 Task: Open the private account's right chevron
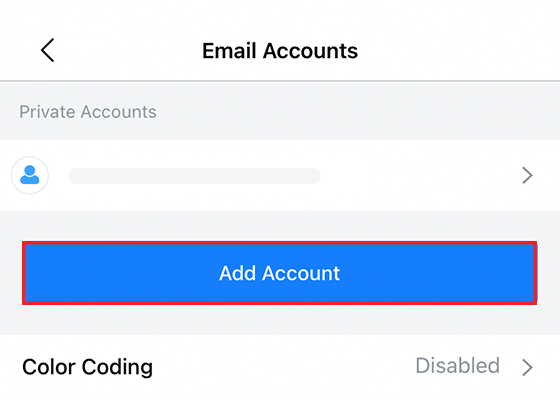tap(527, 175)
